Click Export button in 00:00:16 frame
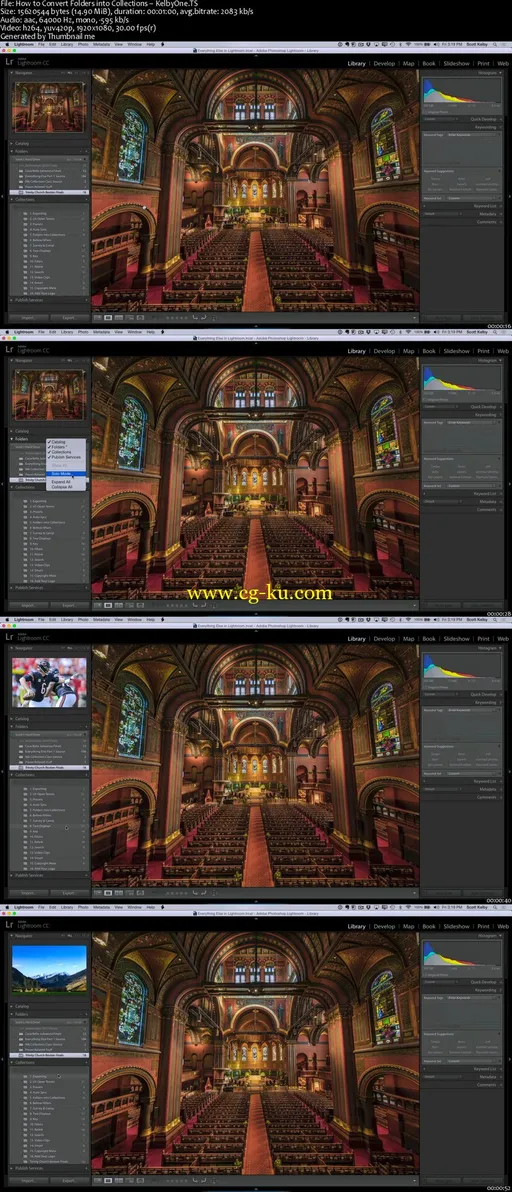The height and width of the screenshot is (1192, 512). point(68,318)
